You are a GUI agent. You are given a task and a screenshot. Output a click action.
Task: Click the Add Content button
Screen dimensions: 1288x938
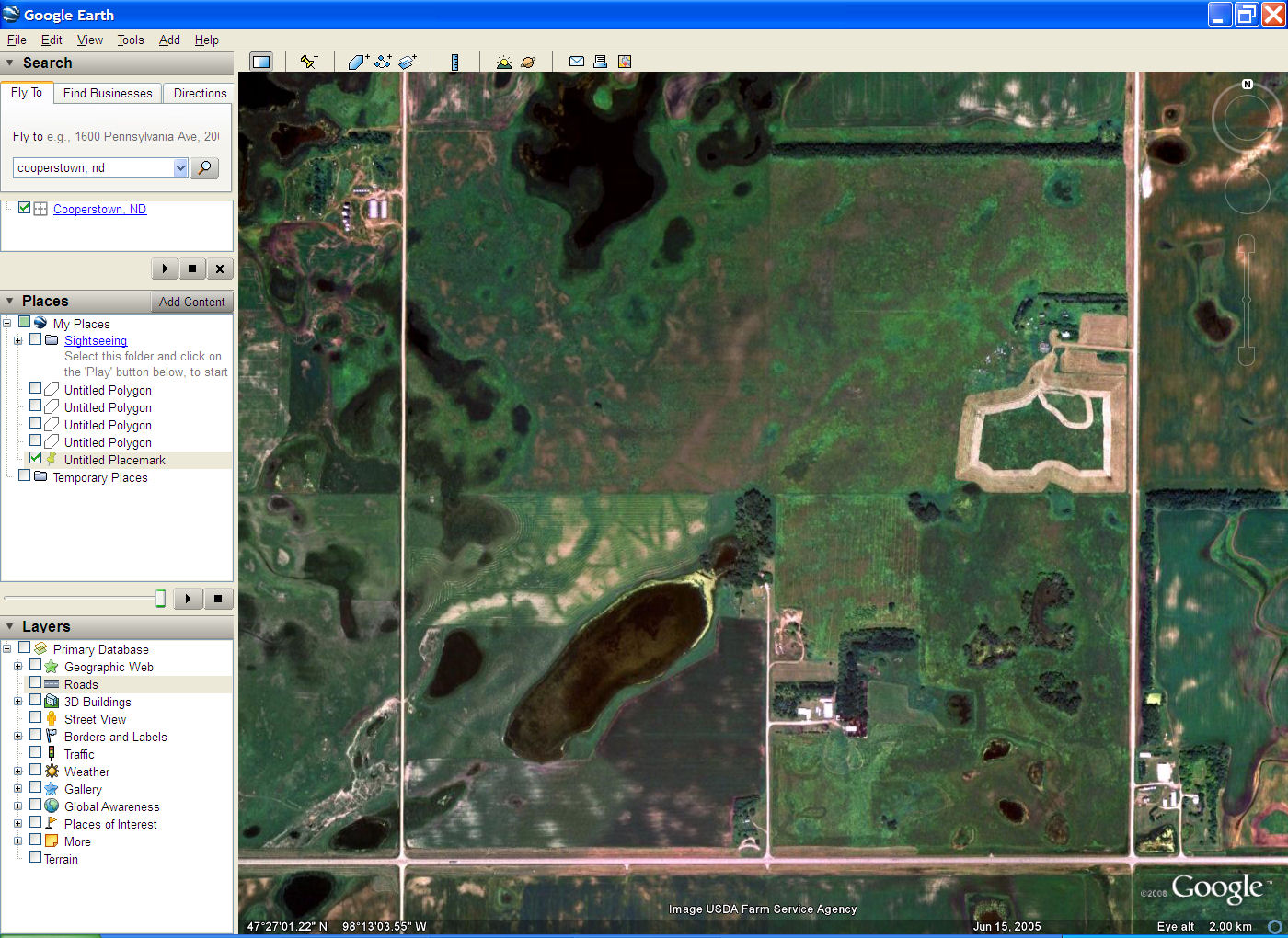[191, 302]
